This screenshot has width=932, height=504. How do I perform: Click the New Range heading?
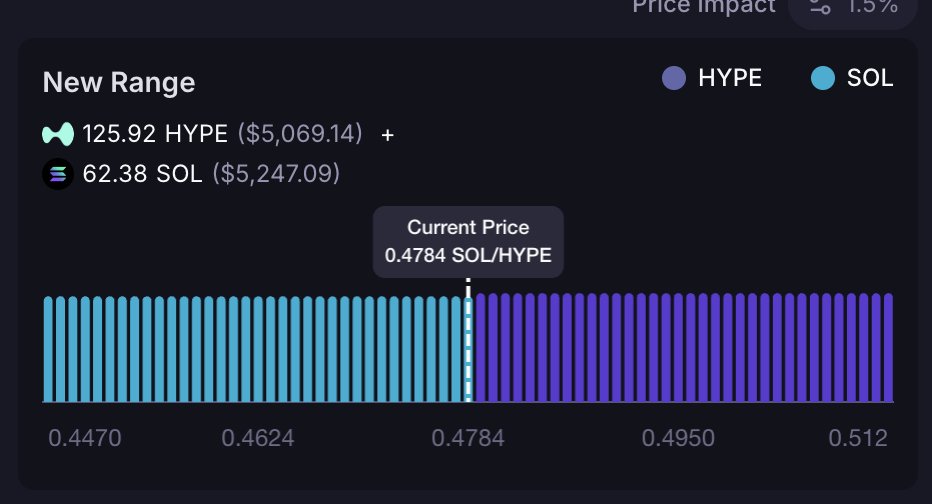[118, 82]
